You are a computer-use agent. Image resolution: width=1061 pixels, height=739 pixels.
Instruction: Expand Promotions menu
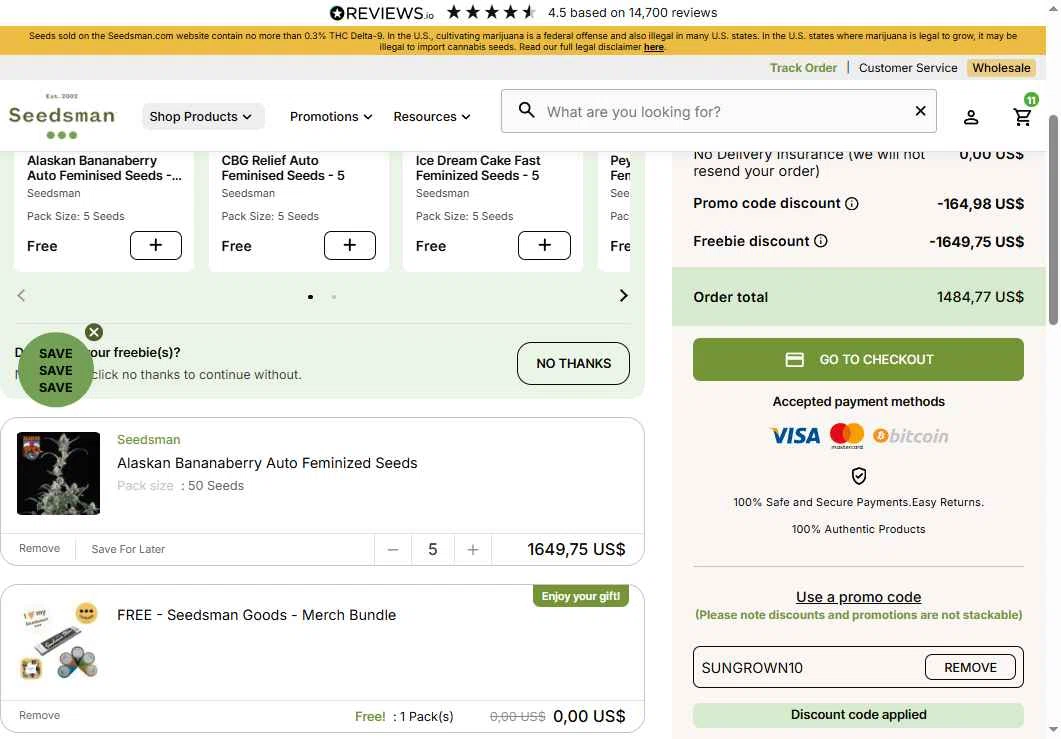tap(331, 116)
